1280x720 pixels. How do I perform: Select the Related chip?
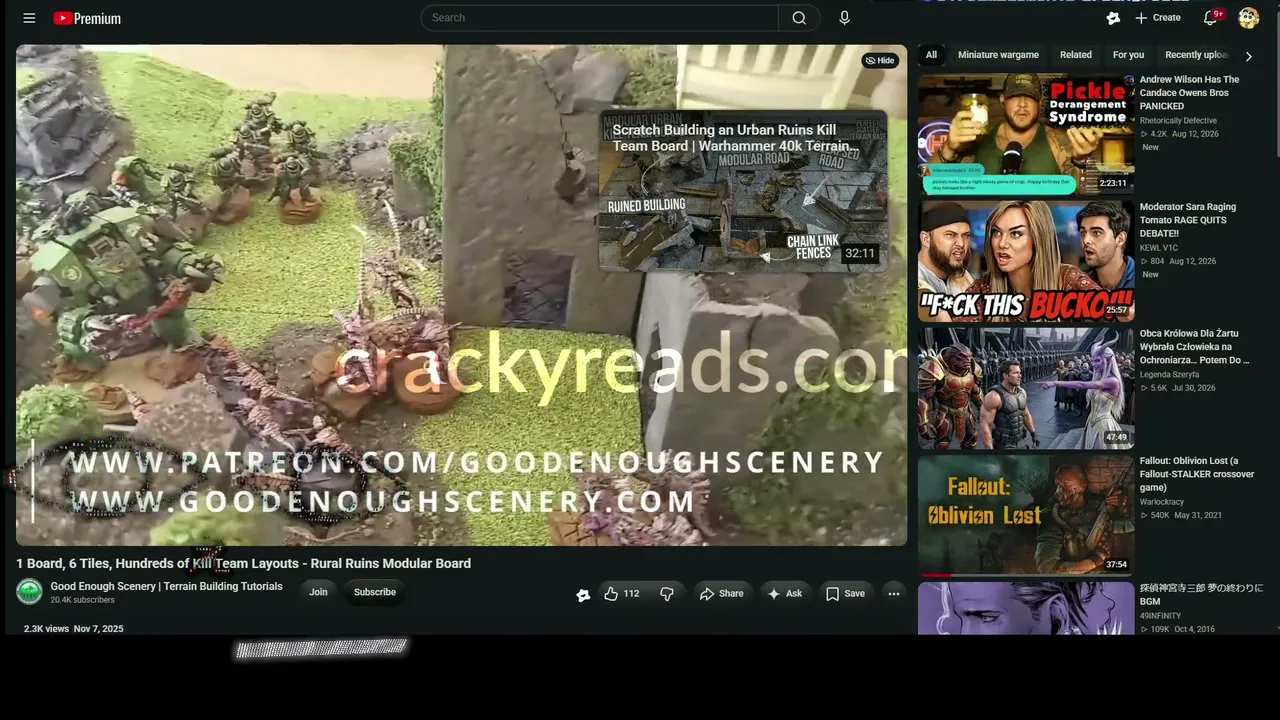coord(1076,55)
